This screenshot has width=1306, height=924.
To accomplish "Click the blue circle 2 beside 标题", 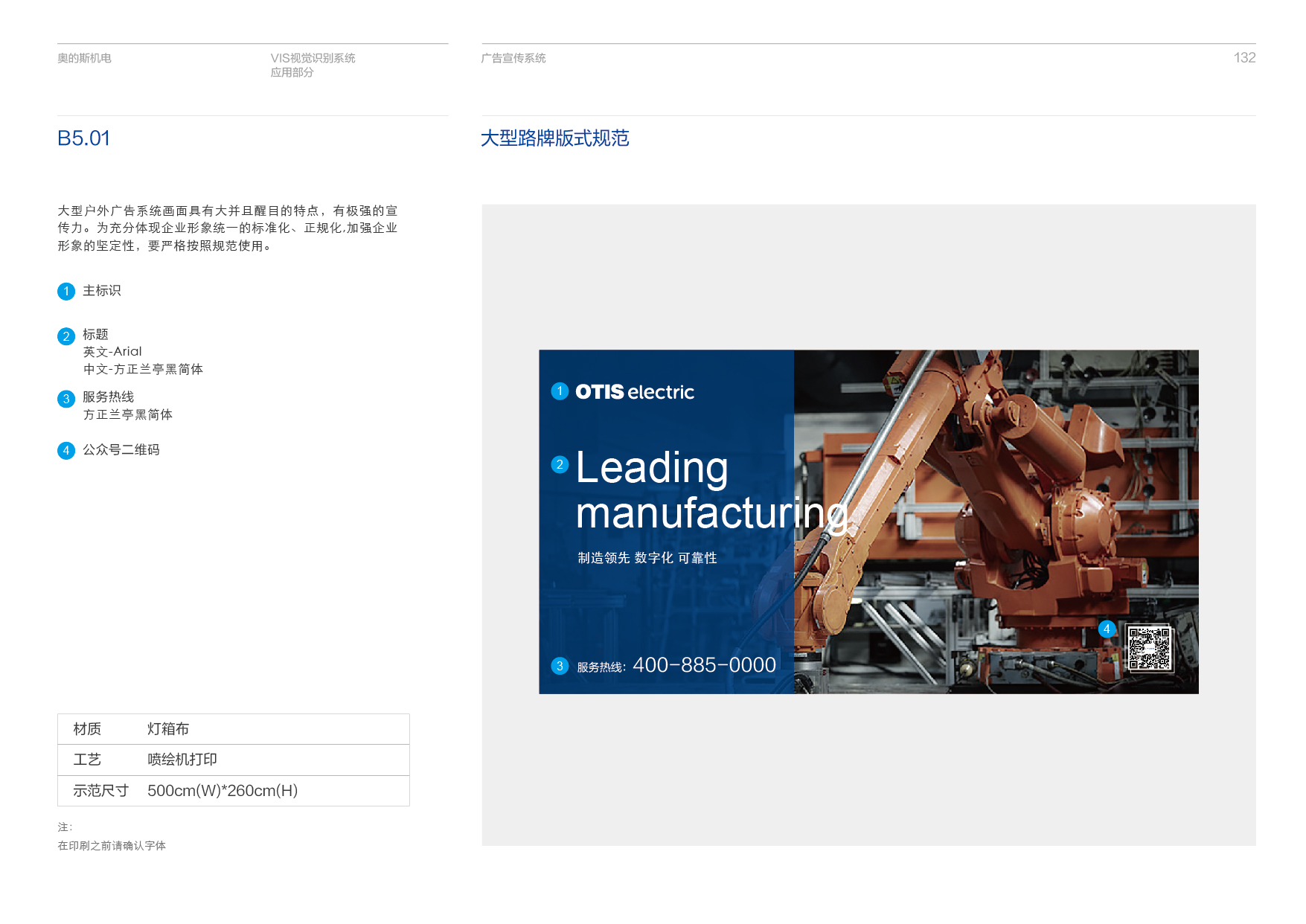I will click(x=66, y=336).
